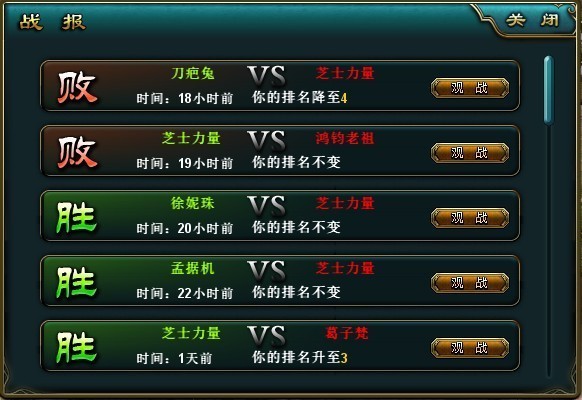This screenshot has height=400, width=582.
Task: Click opponent name 葛子梵
Action: click(347, 333)
